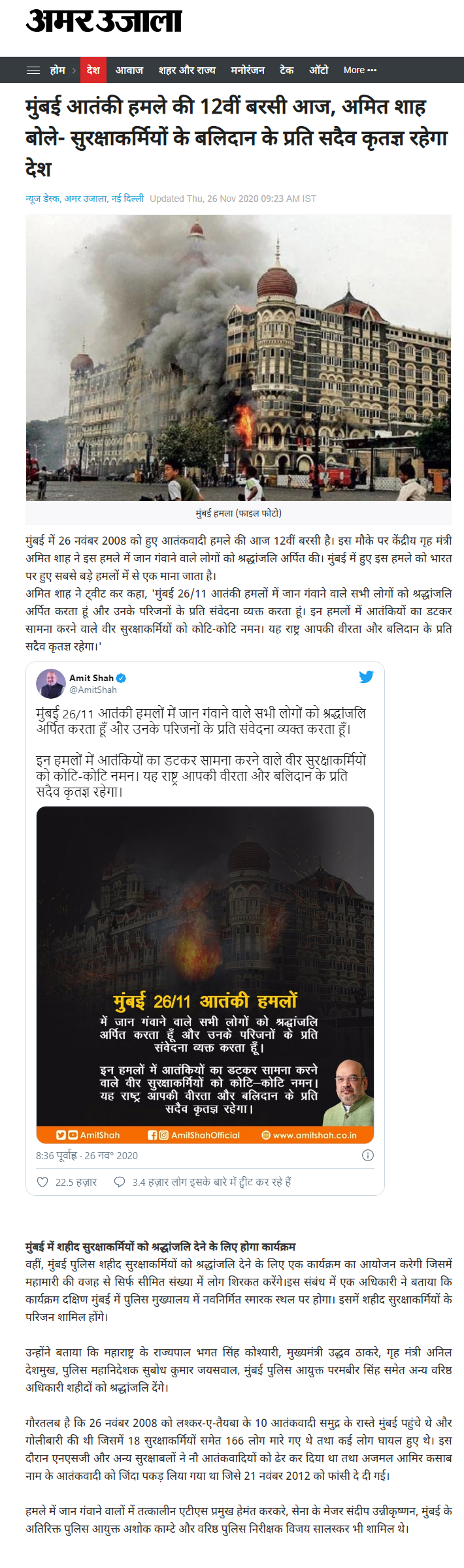Open the burning Taj hotel main photo
Screen dimensions: 464x1568
239,358
